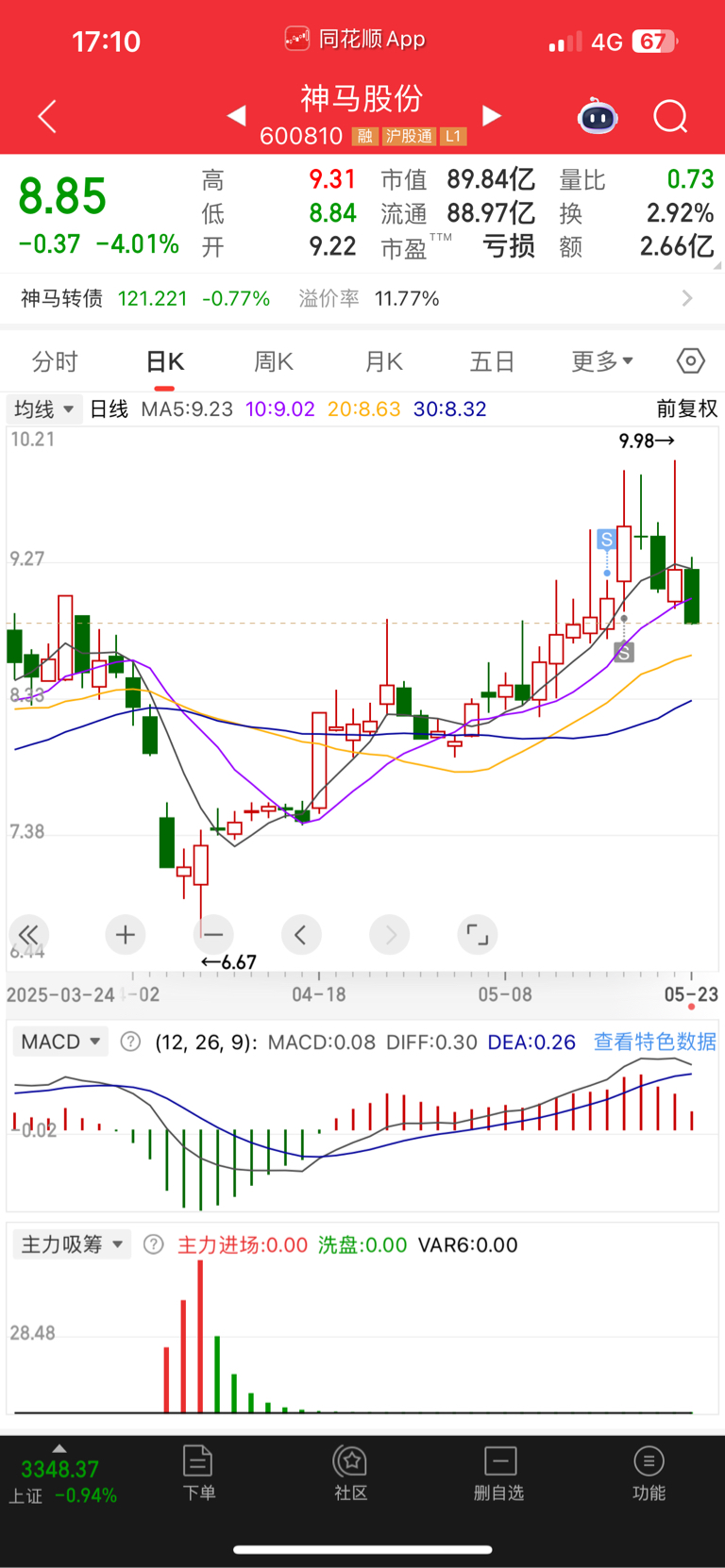Image resolution: width=725 pixels, height=1568 pixels.
Task: Tap DEA:0.26 value
Action: [x=531, y=1042]
